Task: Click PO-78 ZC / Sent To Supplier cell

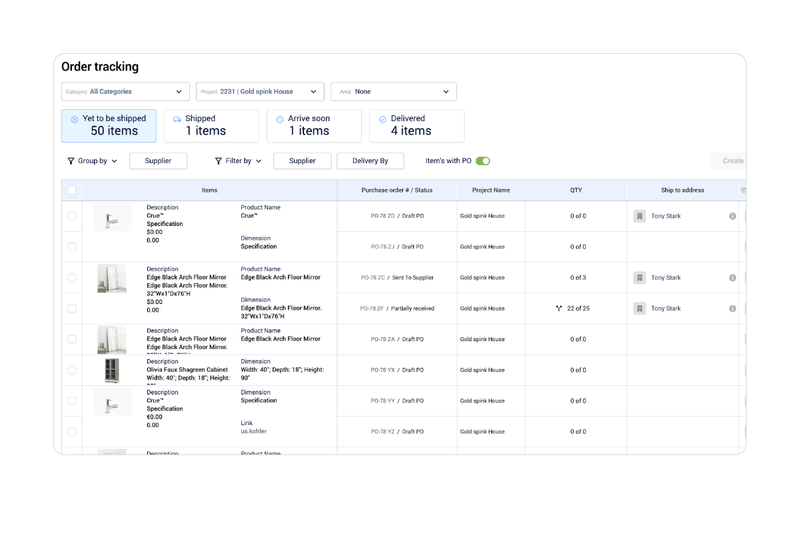Action: pyautogui.click(x=397, y=277)
